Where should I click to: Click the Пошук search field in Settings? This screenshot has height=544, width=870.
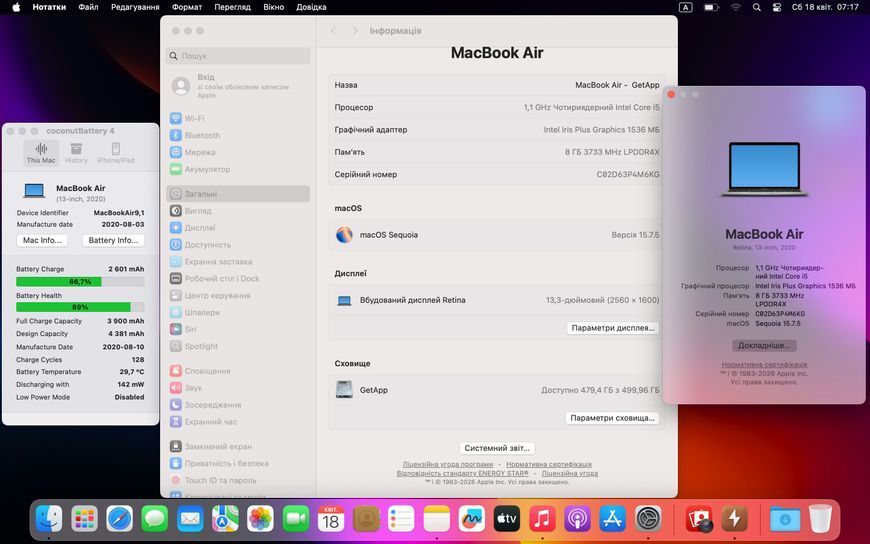[238, 56]
